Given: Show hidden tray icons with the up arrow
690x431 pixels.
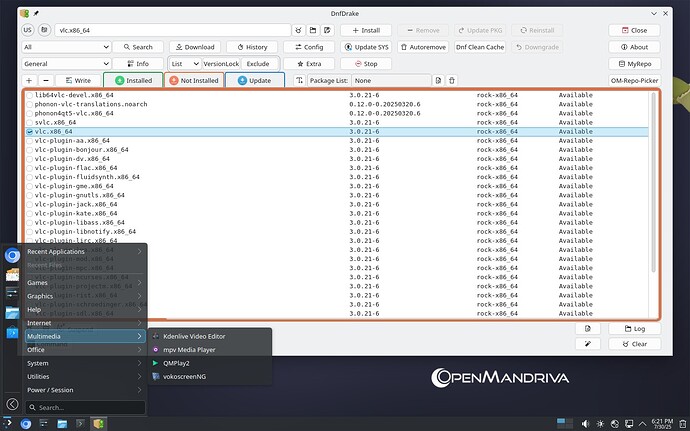Looking at the screenshot, I should click(643, 424).
